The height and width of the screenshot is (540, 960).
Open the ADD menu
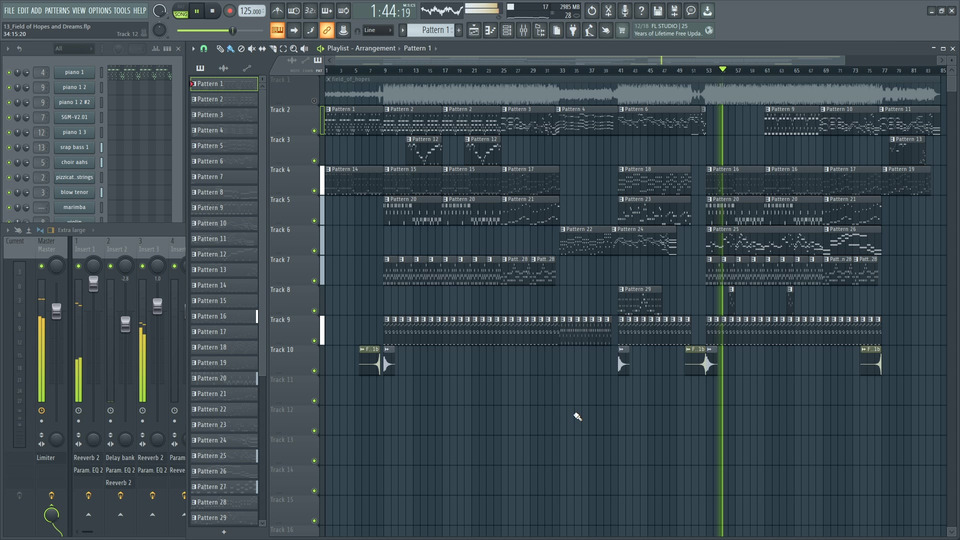click(36, 10)
